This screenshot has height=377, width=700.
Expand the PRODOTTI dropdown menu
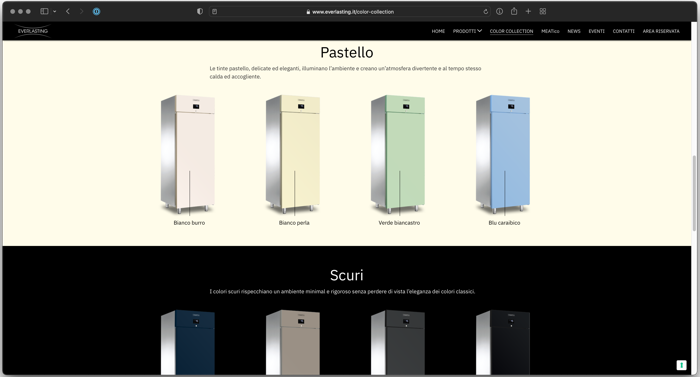(x=467, y=31)
